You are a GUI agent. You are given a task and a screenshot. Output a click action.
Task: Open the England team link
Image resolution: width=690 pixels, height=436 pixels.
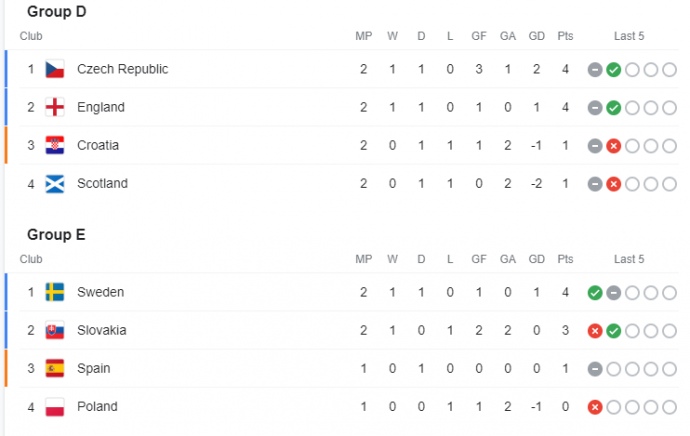pyautogui.click(x=101, y=108)
